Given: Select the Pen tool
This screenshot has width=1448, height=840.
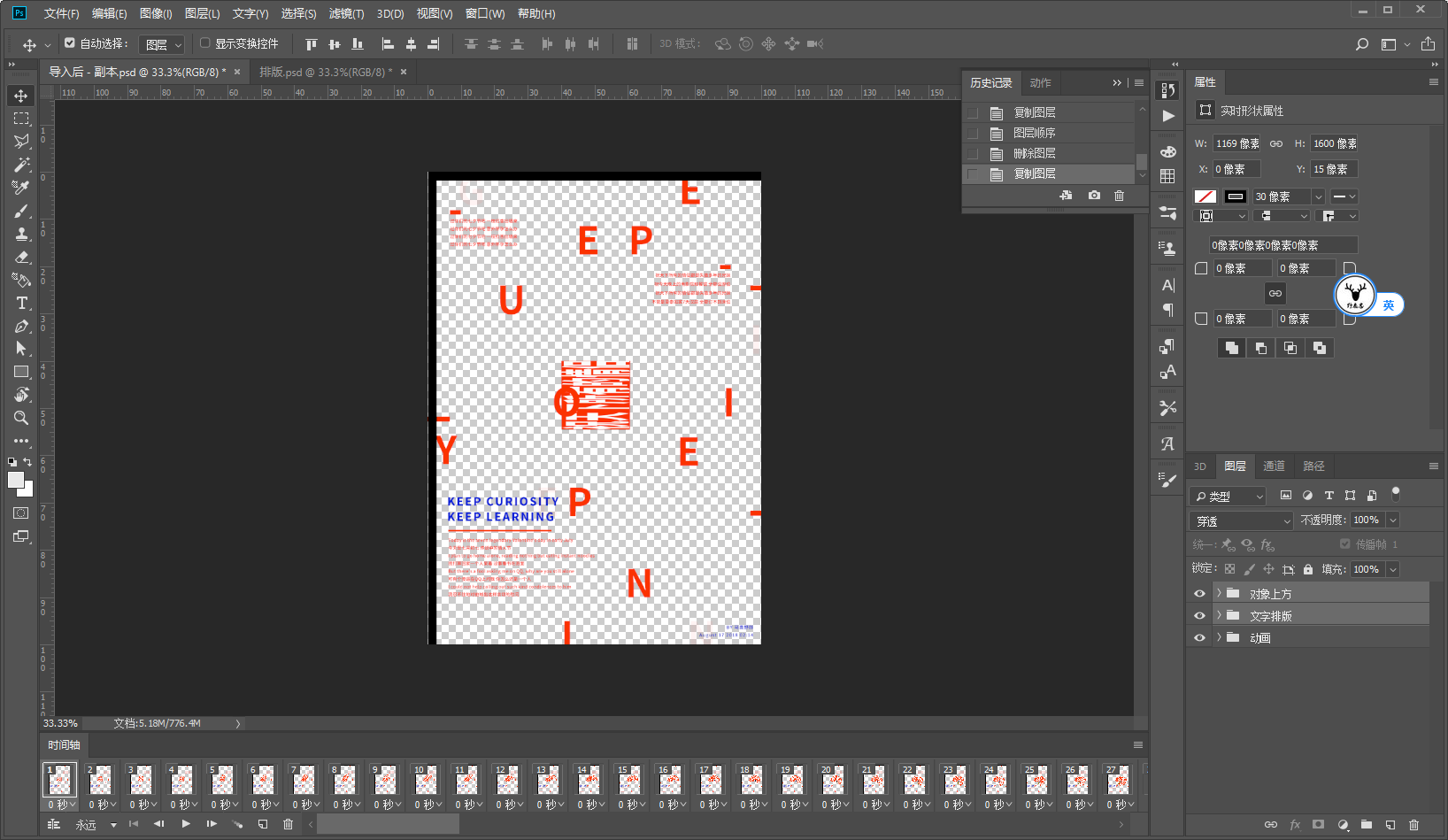Looking at the screenshot, I should 21,326.
